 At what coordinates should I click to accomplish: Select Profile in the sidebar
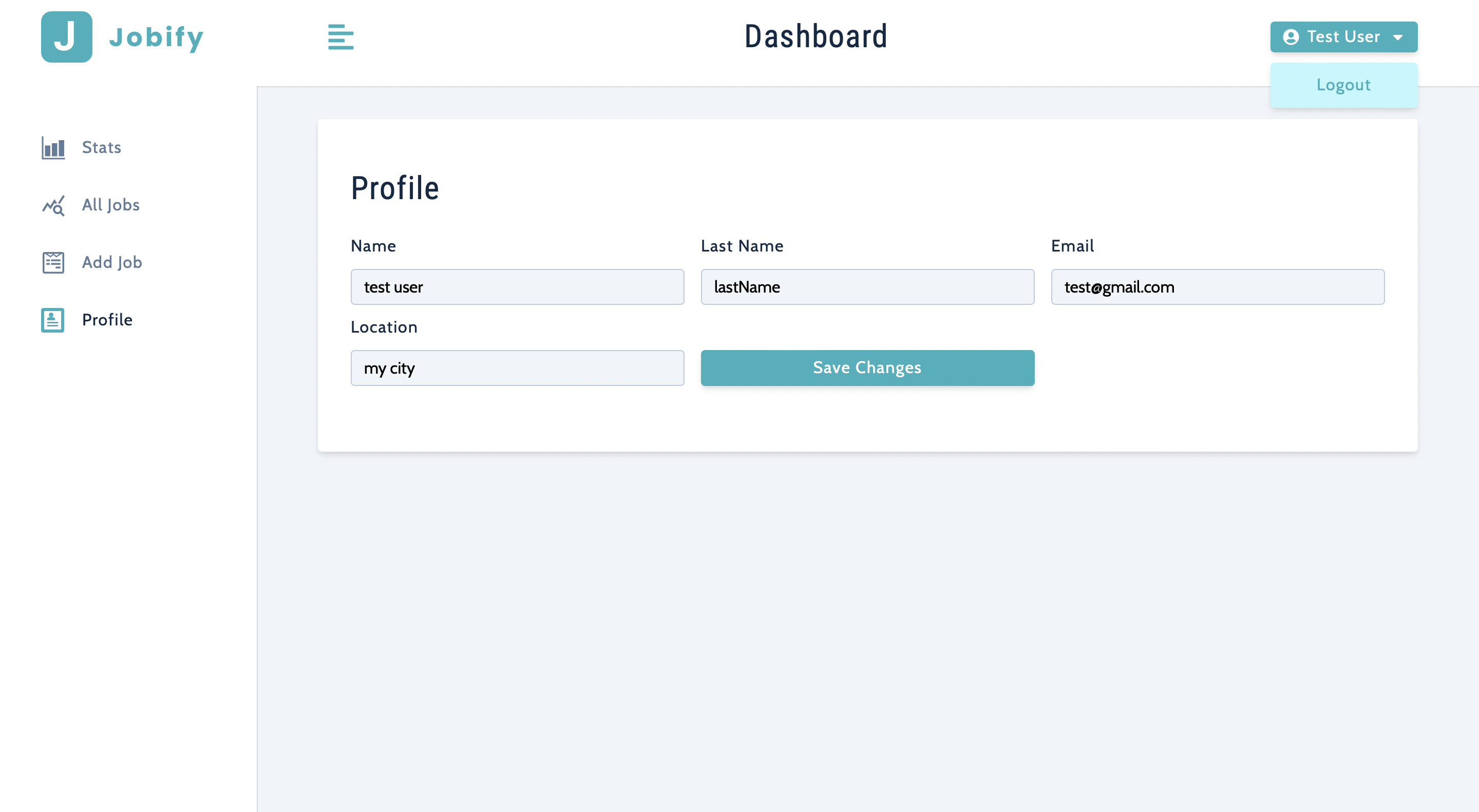coord(107,320)
